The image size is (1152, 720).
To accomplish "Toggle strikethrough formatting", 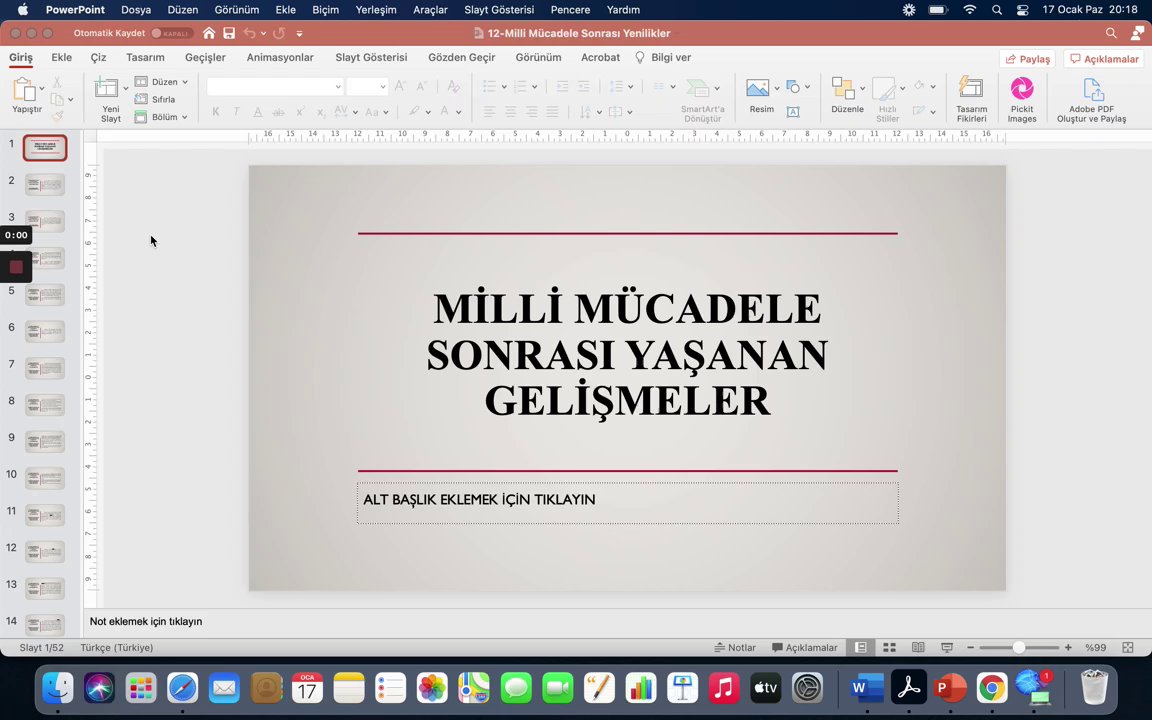I will 278,112.
